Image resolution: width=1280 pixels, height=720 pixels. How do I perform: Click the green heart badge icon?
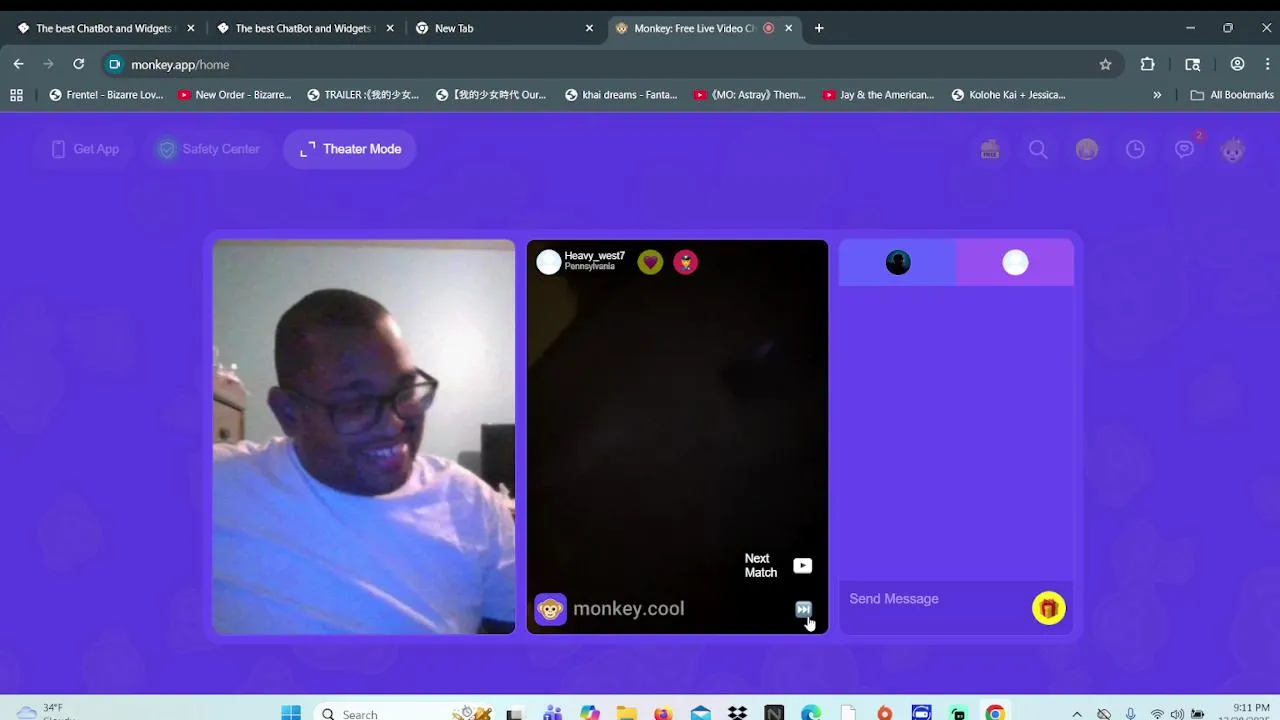point(650,262)
